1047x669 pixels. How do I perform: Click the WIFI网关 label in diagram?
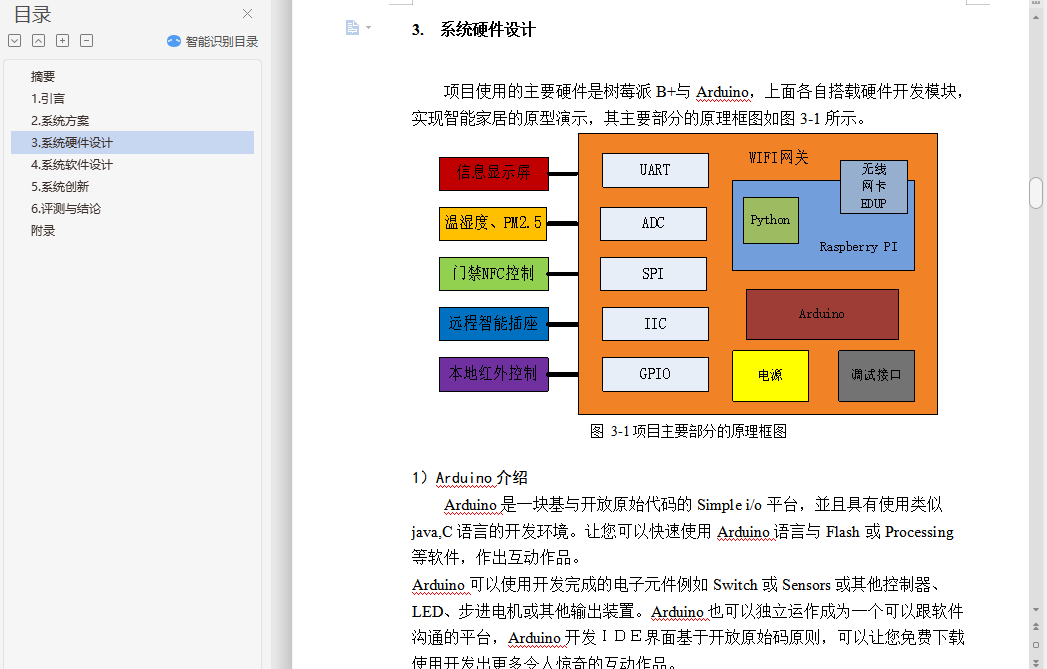pos(779,158)
